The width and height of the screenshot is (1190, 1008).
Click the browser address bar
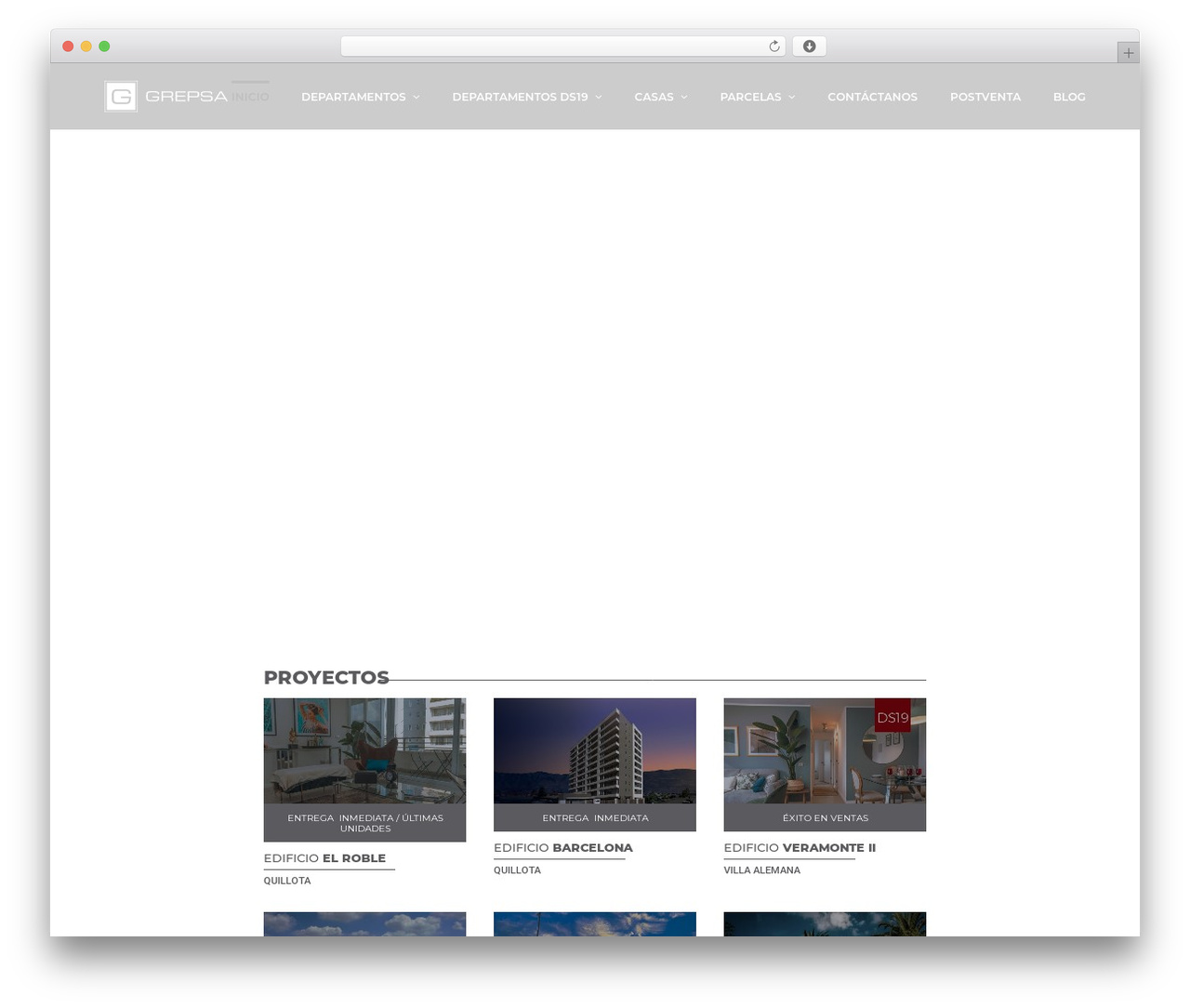562,46
